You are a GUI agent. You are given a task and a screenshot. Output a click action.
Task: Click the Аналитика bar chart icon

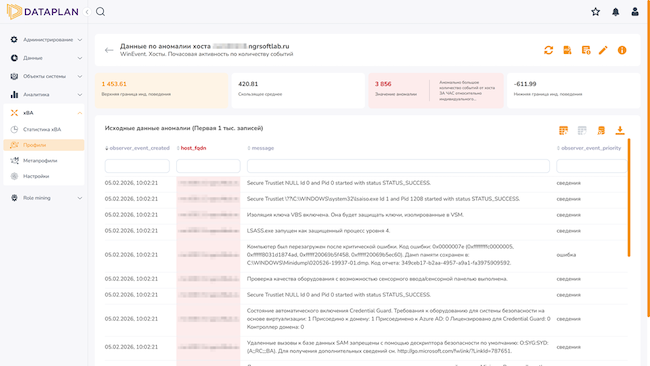[14, 95]
